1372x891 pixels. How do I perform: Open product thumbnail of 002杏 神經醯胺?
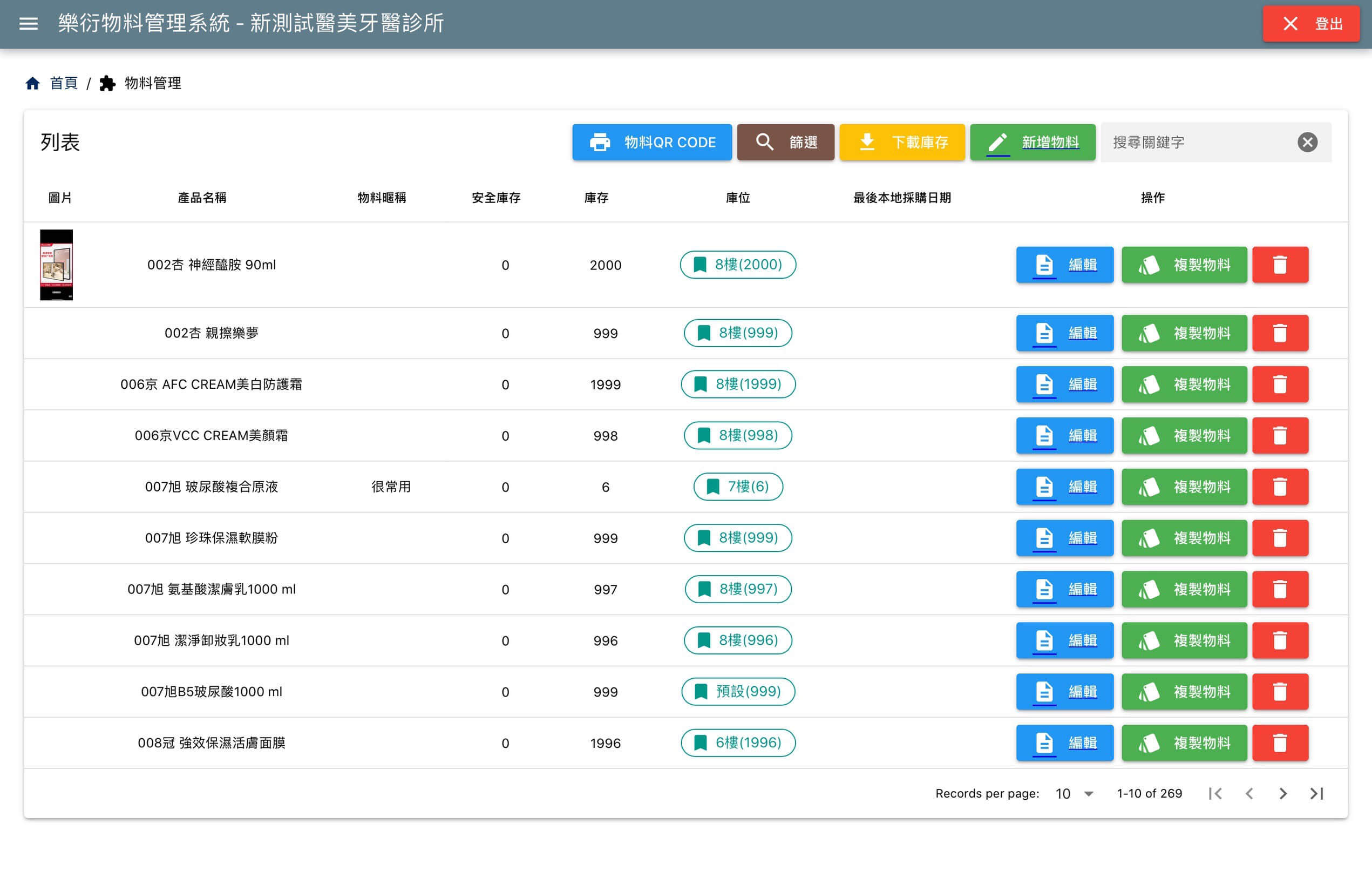(x=57, y=265)
